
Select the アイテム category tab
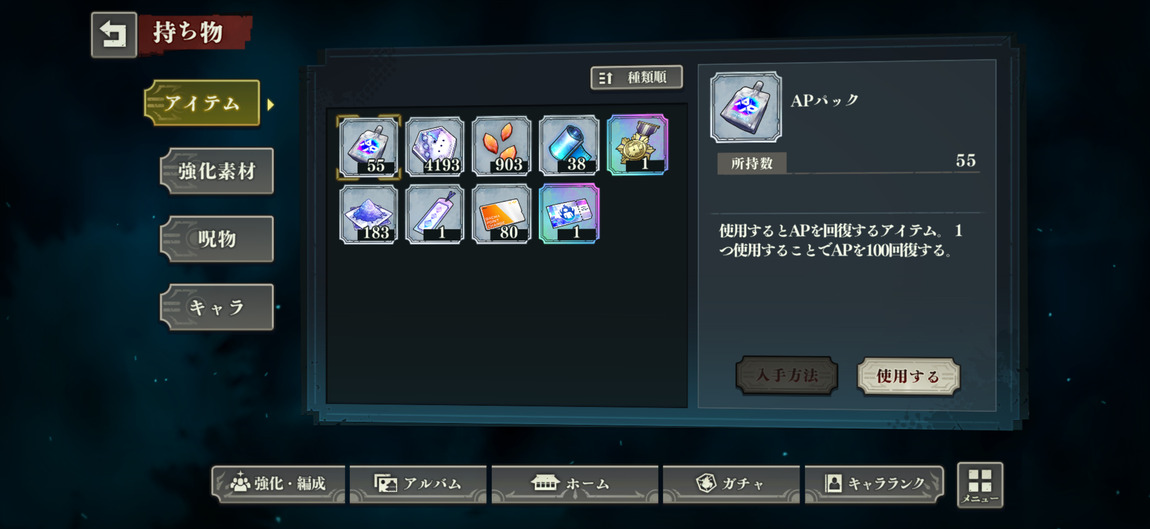pyautogui.click(x=202, y=103)
